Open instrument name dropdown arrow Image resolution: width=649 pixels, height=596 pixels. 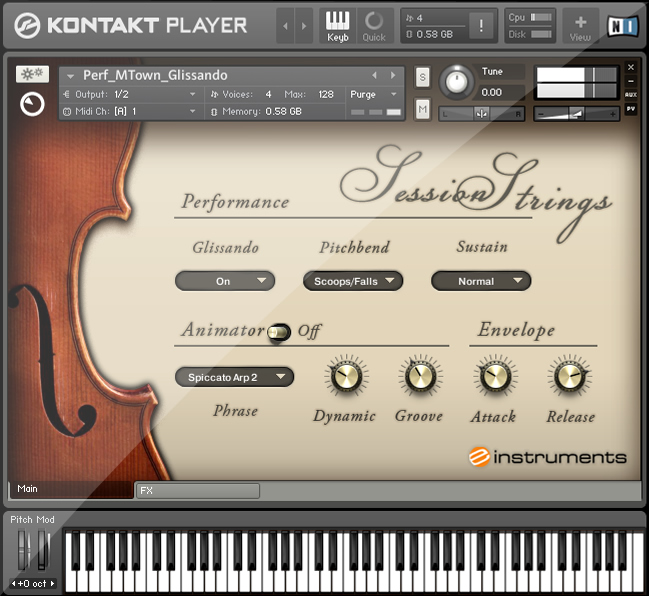tap(70, 76)
